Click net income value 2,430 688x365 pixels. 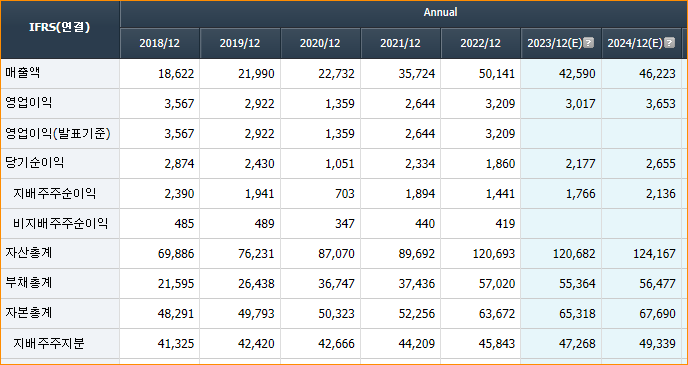pyautogui.click(x=259, y=164)
